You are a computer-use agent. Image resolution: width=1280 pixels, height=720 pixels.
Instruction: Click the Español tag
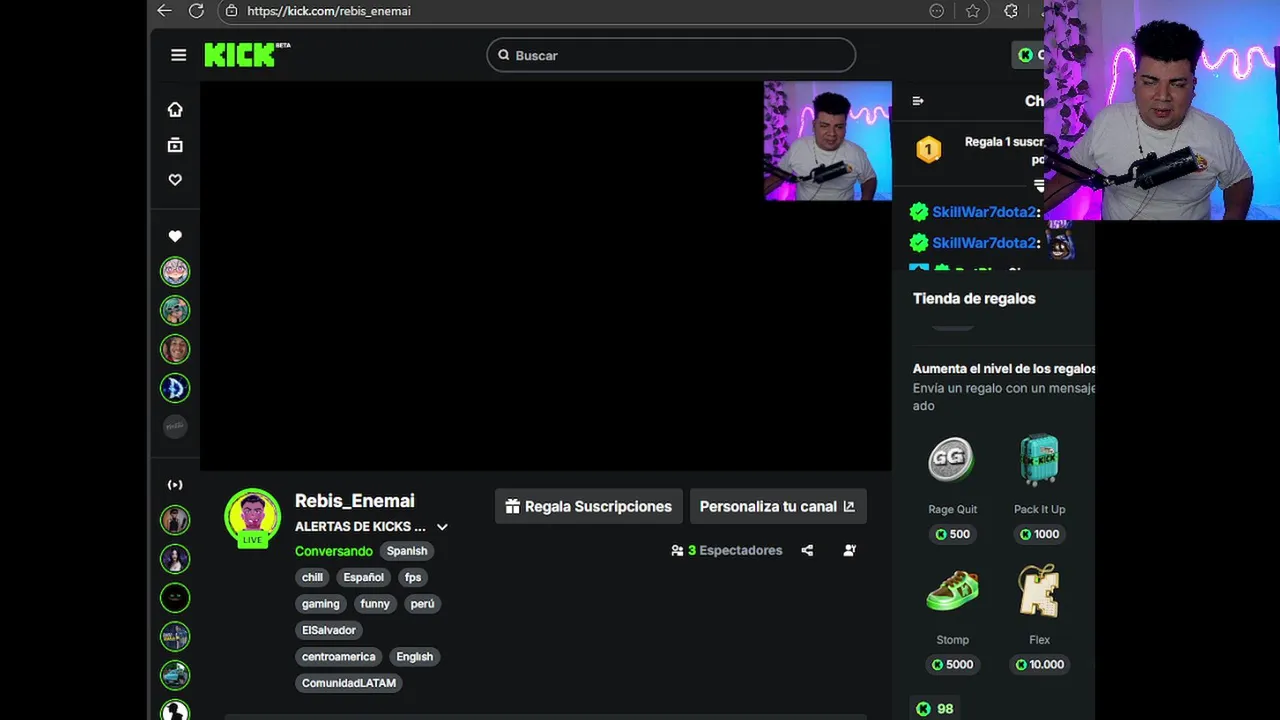[x=363, y=577]
